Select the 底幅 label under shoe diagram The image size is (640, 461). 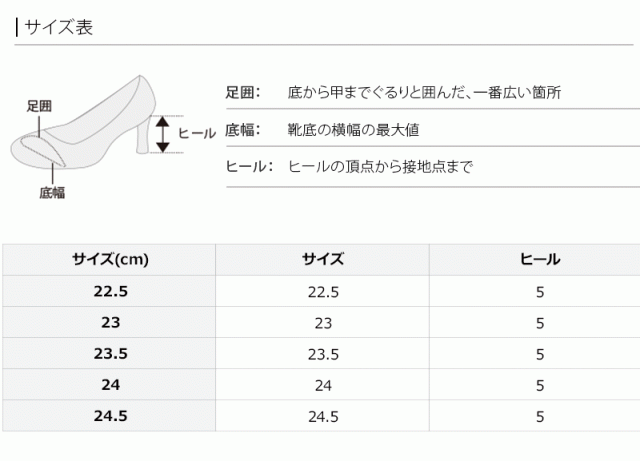[52, 193]
